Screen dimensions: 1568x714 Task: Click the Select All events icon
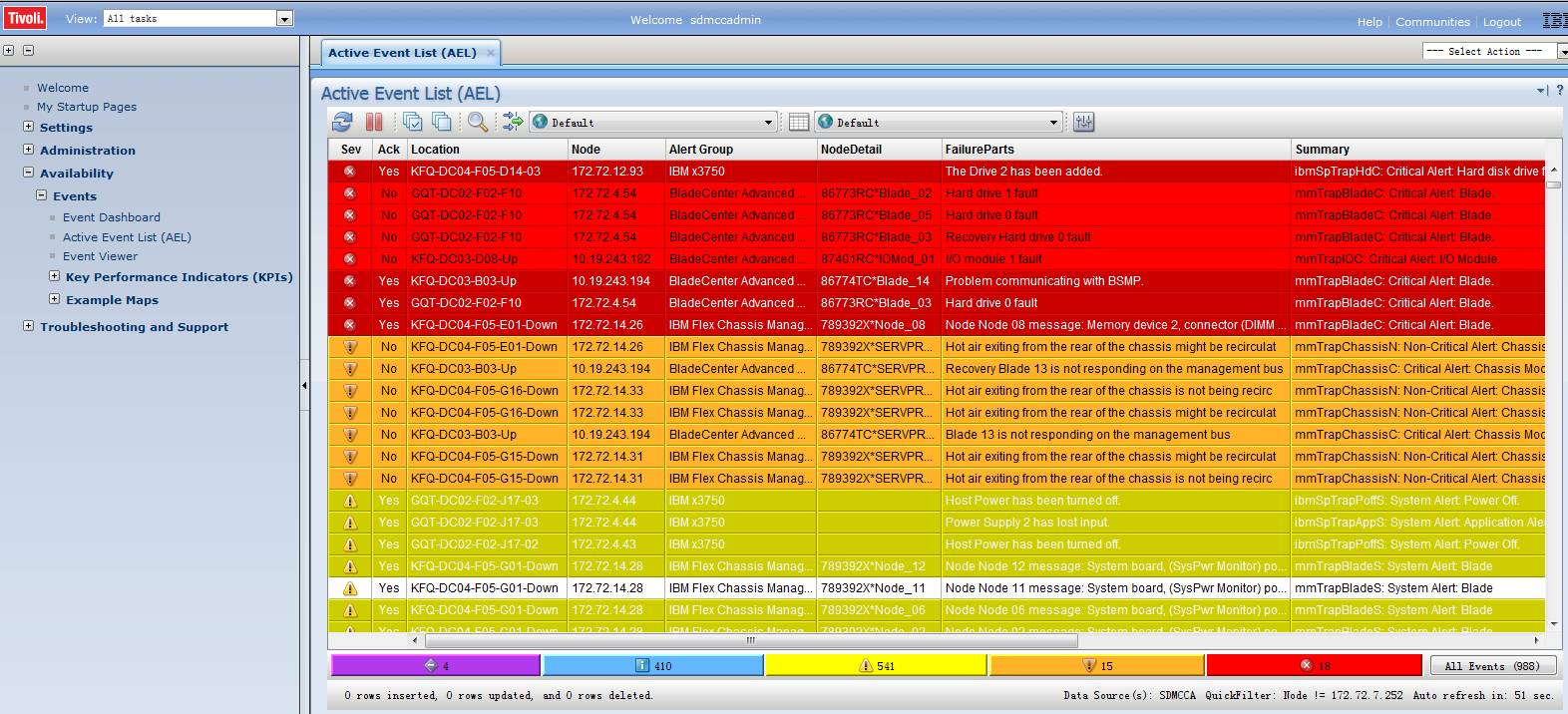412,122
